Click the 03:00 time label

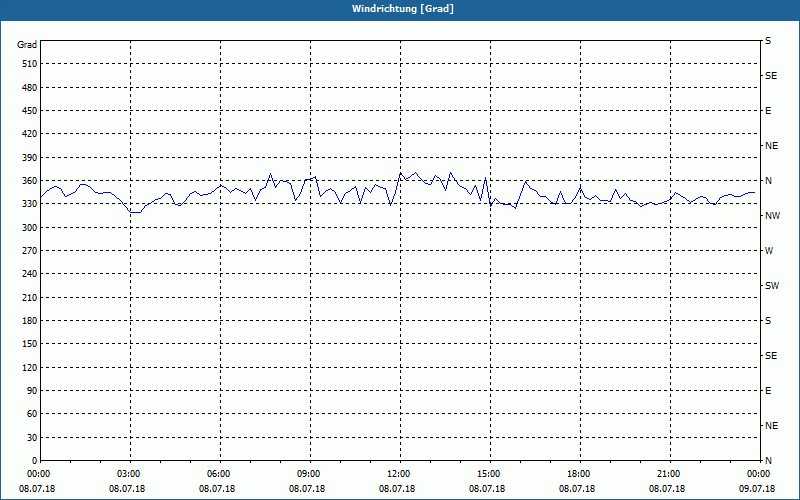[130, 474]
